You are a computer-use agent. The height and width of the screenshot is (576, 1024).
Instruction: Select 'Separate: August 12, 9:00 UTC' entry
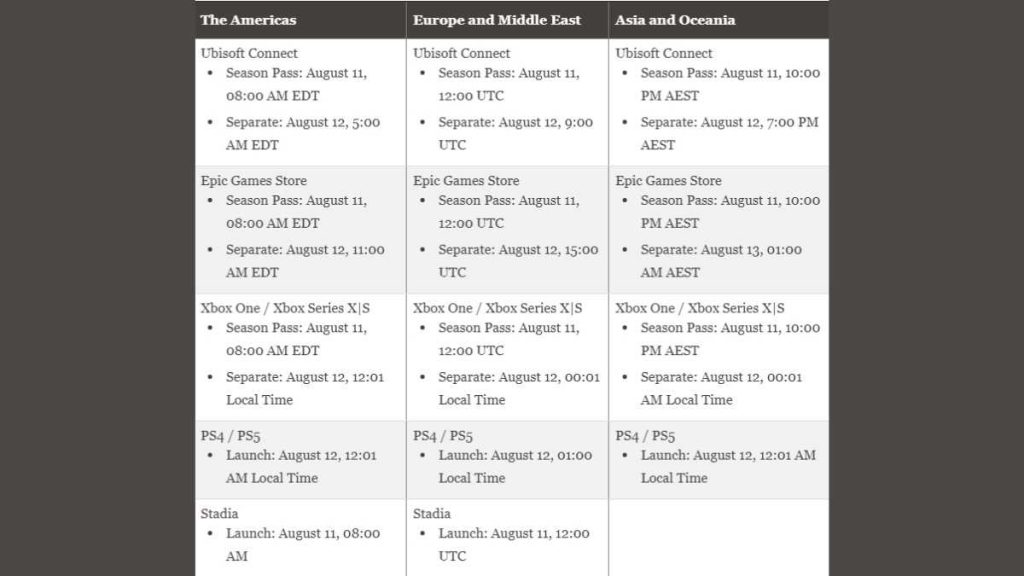pos(515,133)
